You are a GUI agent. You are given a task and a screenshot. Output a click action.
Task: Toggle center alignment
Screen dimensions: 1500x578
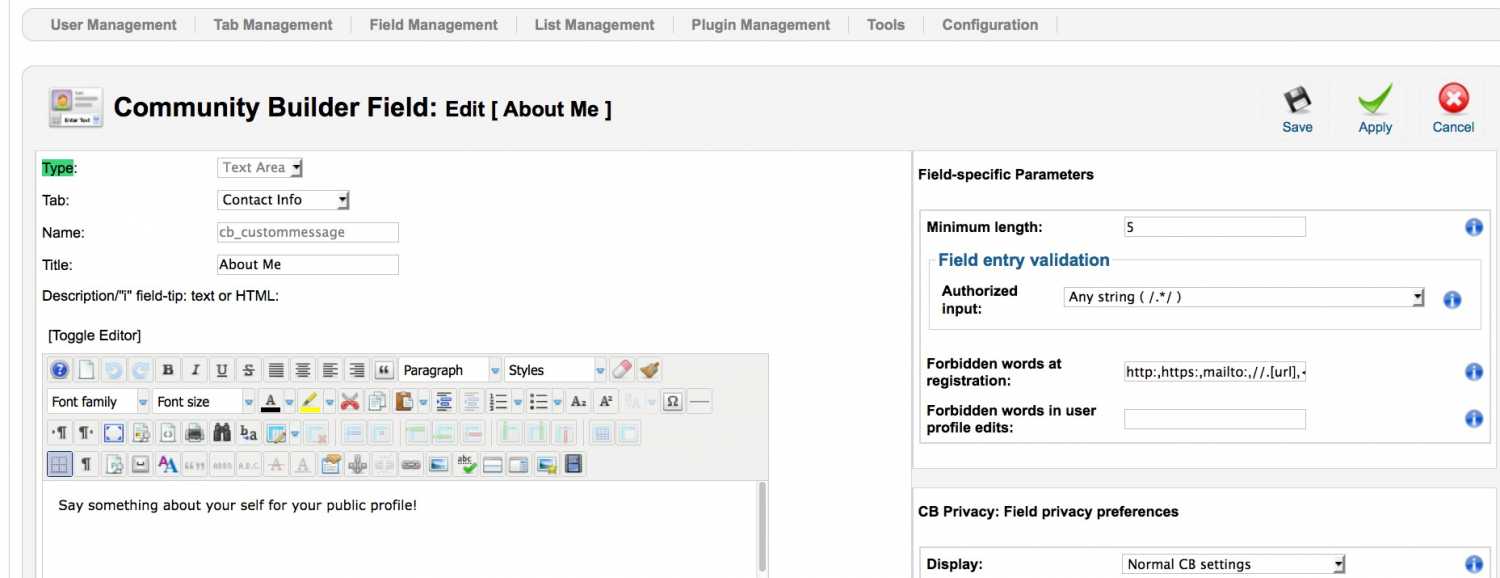[x=303, y=370]
